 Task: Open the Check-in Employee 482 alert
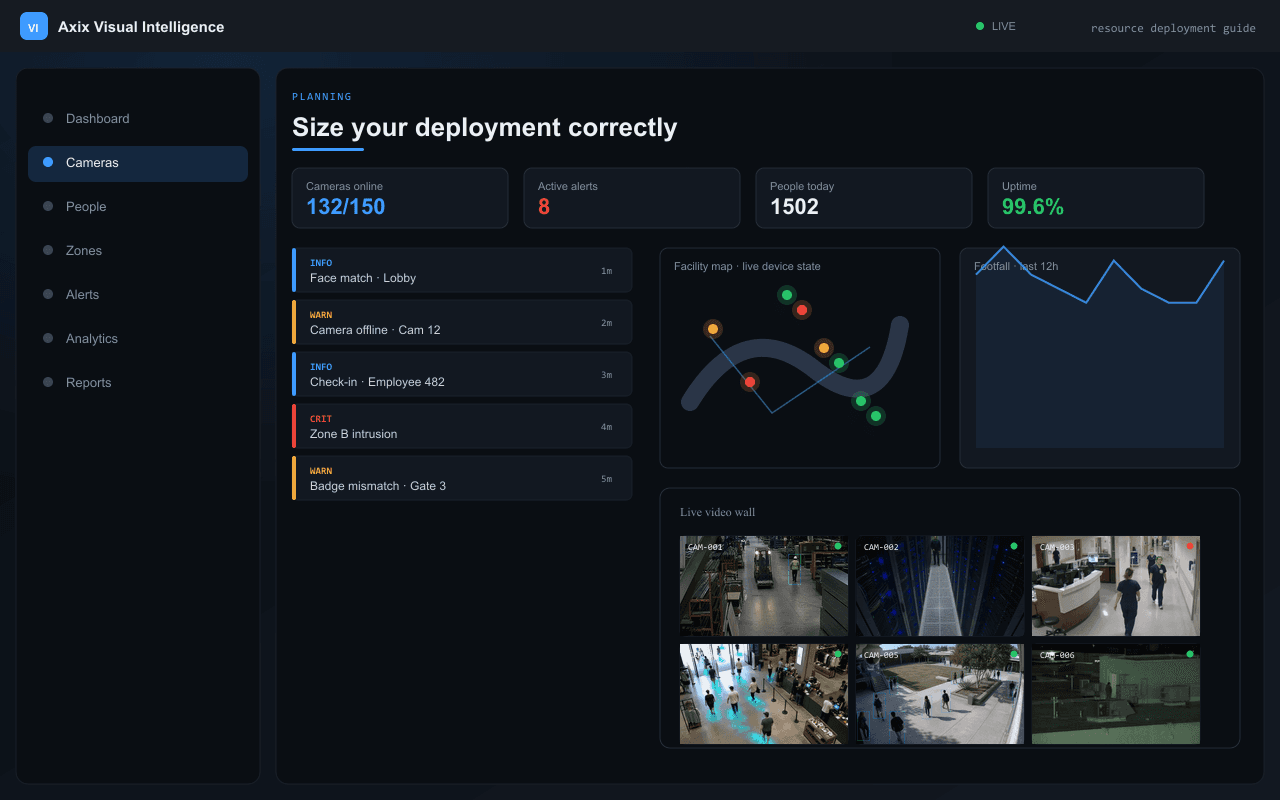click(462, 374)
